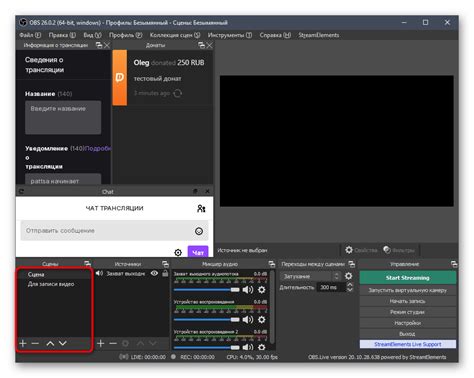Enable Режим студии

(x=408, y=312)
